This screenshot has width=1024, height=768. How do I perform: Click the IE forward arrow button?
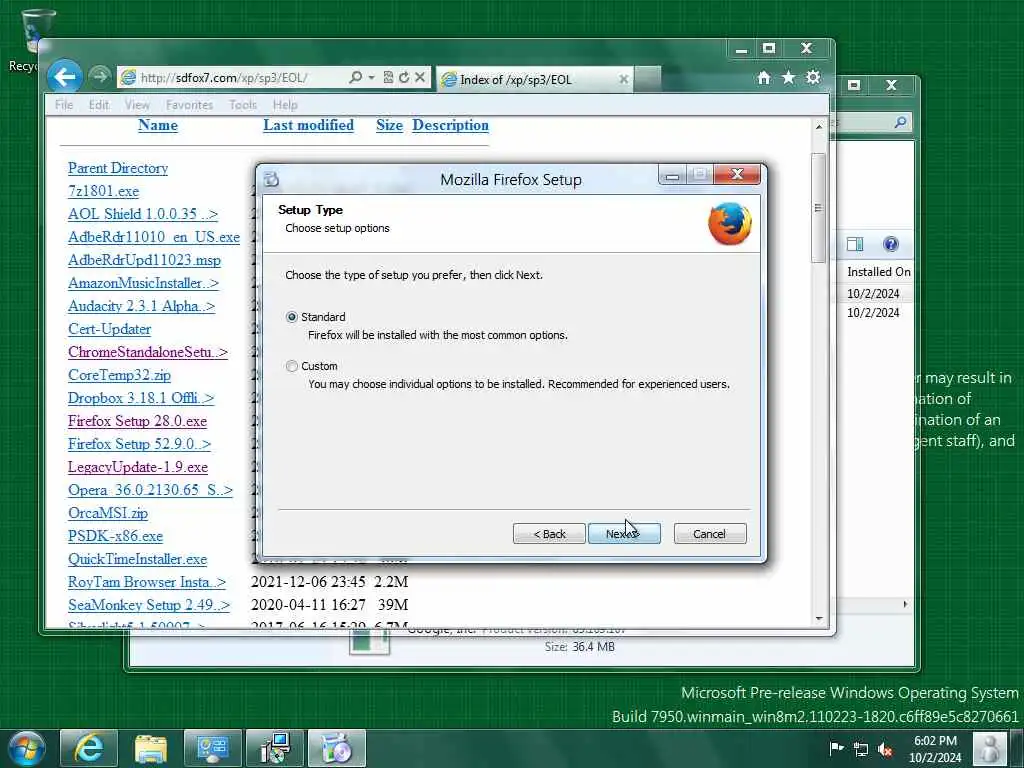[99, 77]
